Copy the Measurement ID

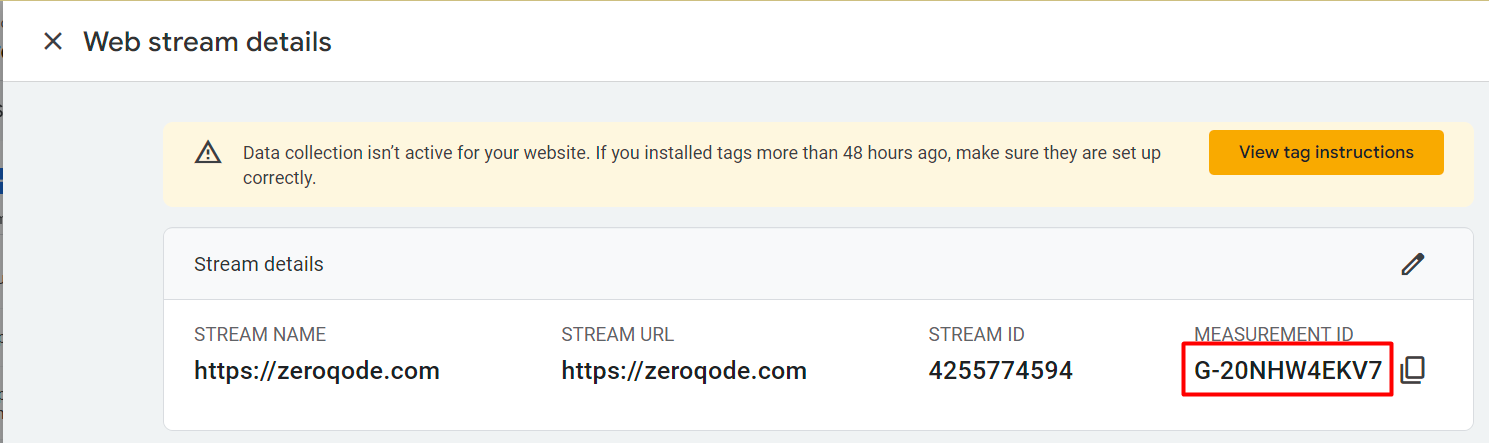[x=1412, y=370]
